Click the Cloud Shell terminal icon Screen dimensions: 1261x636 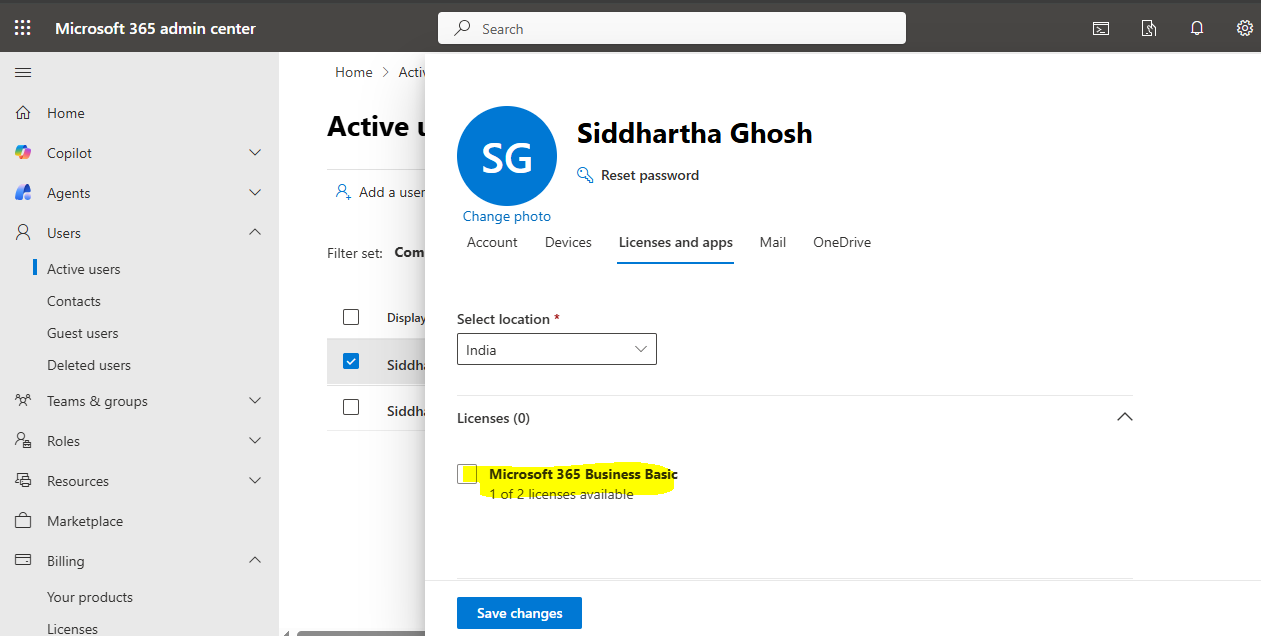(x=1101, y=28)
